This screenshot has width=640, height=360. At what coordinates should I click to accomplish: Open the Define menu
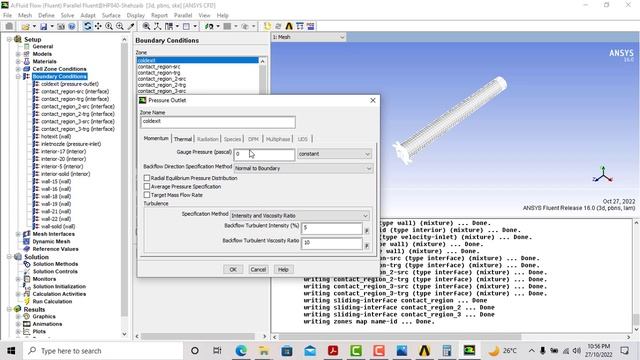(x=46, y=16)
